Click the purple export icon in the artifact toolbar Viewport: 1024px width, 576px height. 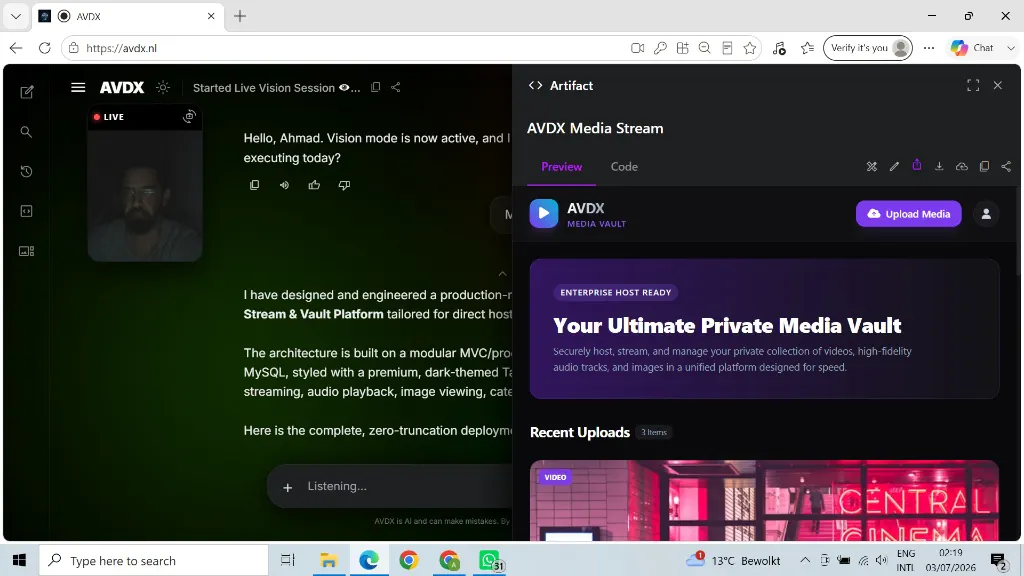pos(917,165)
